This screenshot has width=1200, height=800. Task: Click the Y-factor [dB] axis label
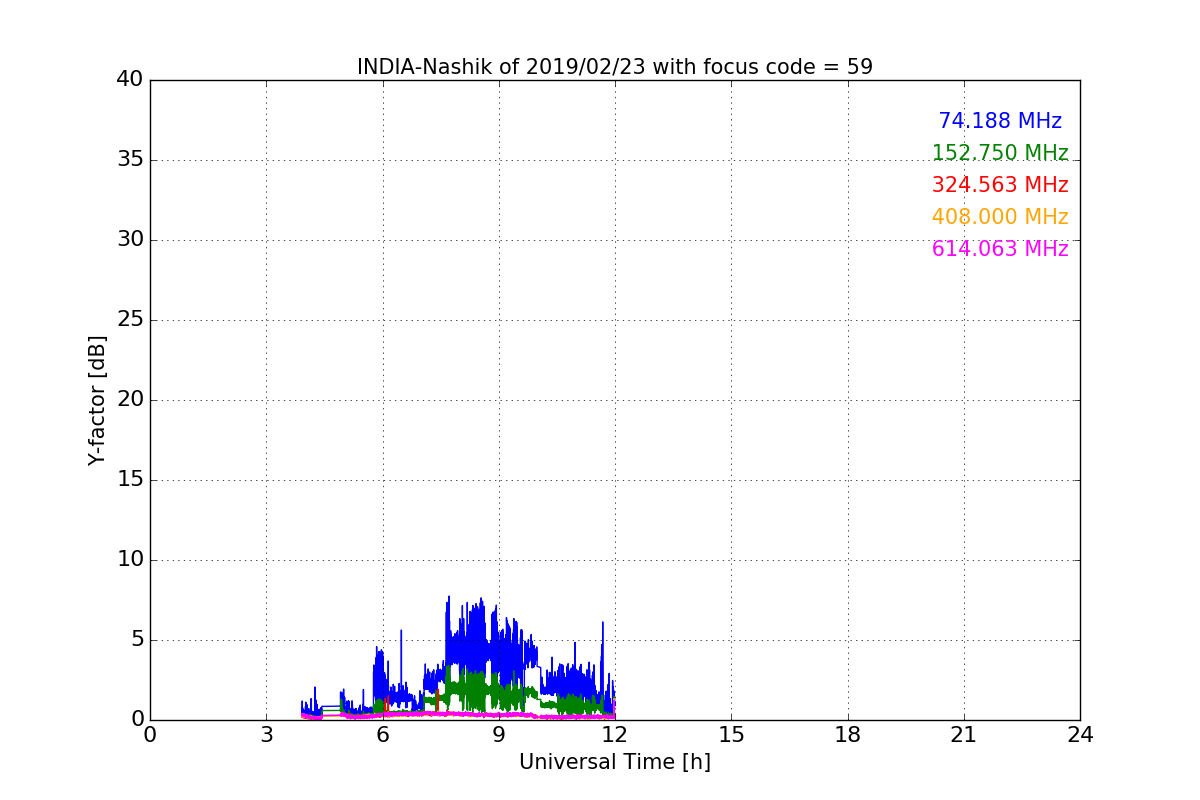click(97, 400)
